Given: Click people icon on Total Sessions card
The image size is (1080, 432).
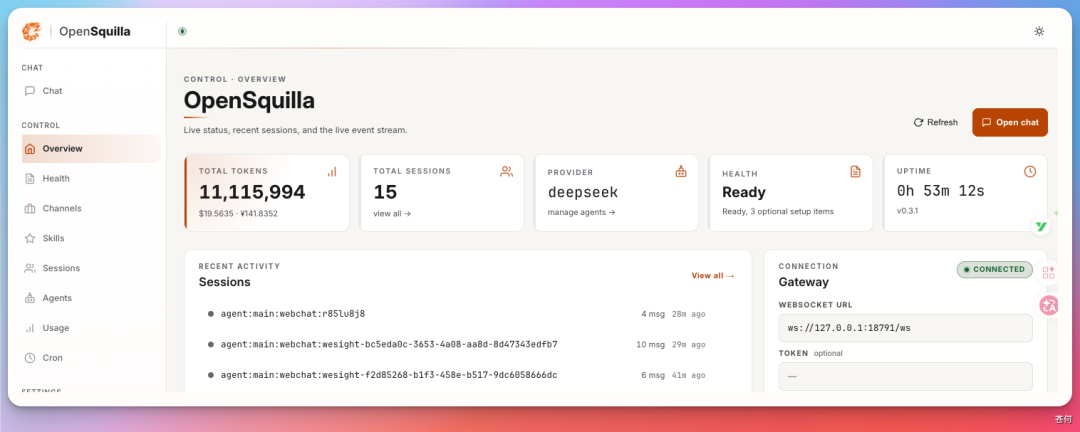Looking at the screenshot, I should (x=506, y=172).
